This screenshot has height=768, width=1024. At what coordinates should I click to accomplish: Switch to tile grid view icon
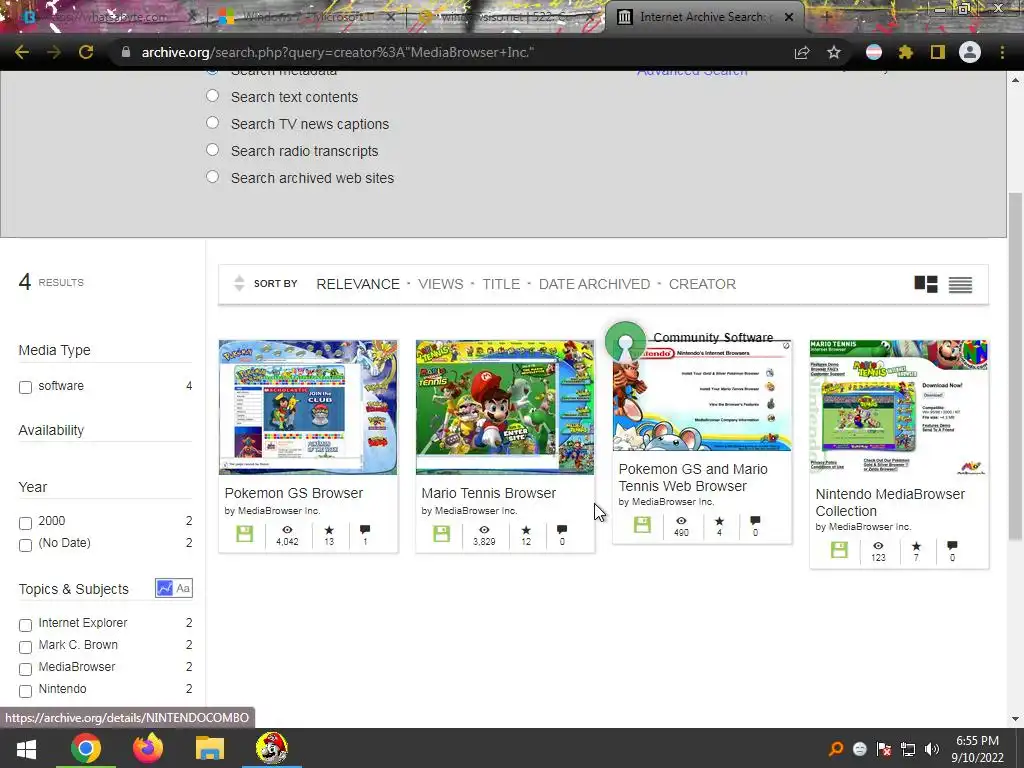[x=926, y=284]
